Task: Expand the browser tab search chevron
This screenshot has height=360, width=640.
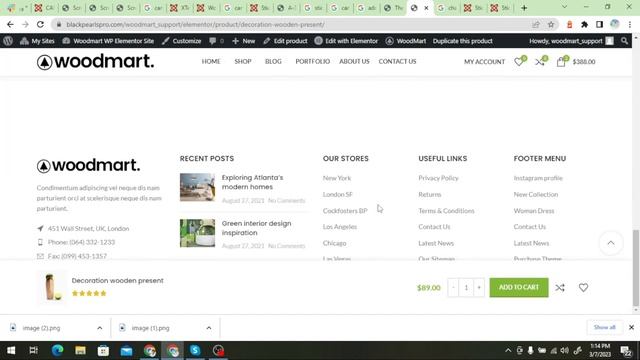Action: [x=564, y=7]
